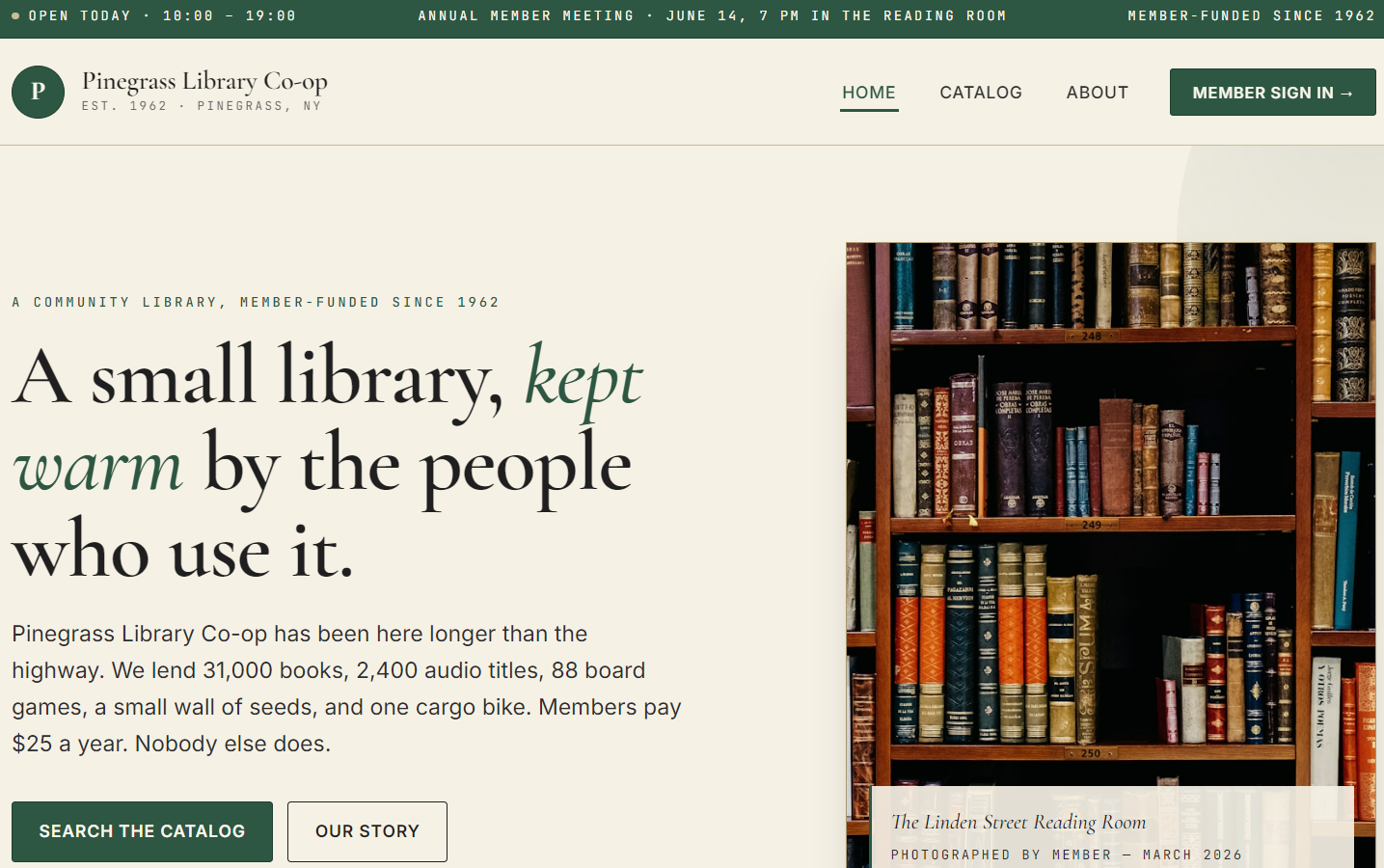Open the Catalog nav item
This screenshot has width=1384, height=868.
point(981,93)
